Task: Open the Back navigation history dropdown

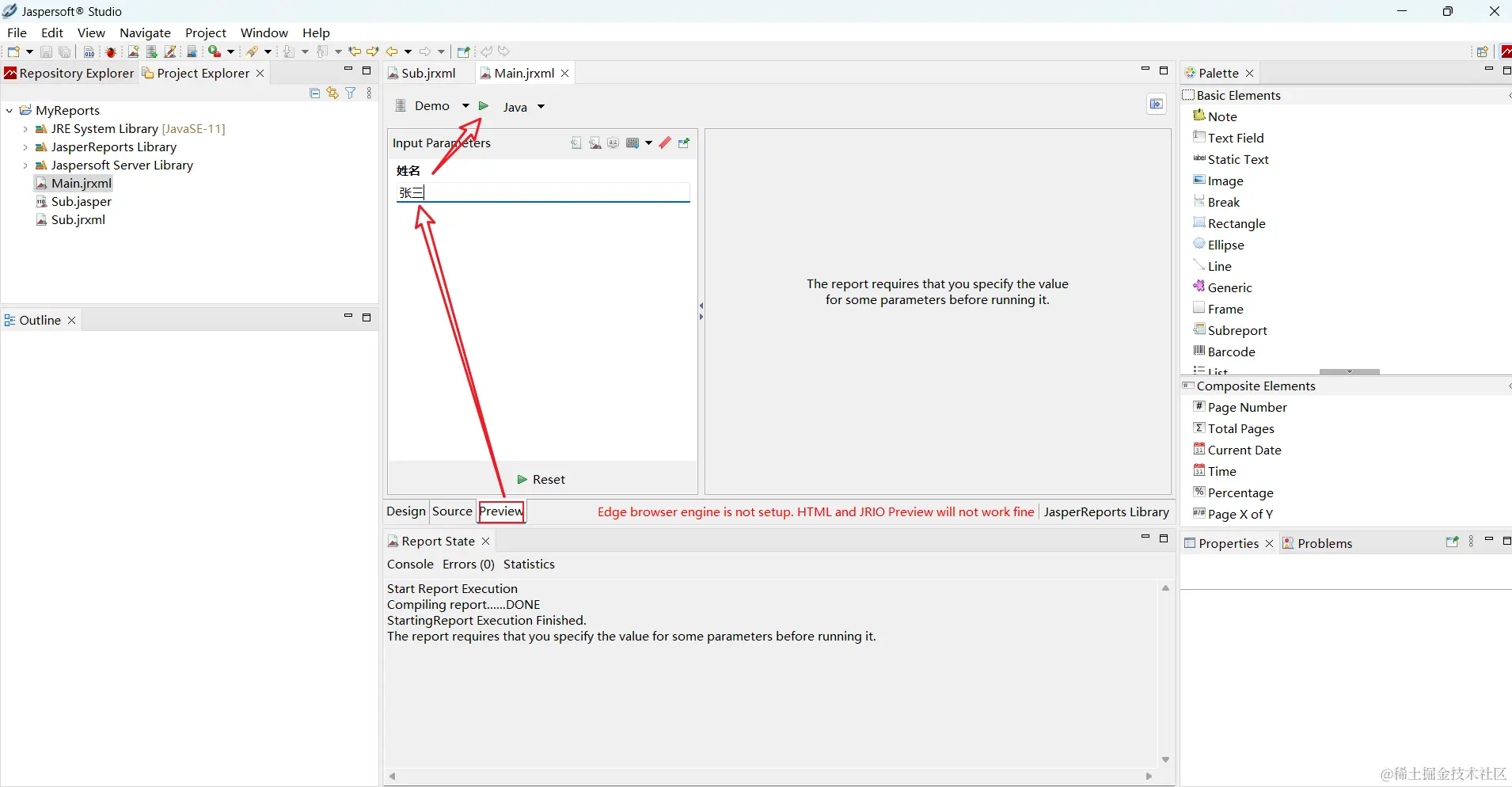Action: pos(408,52)
